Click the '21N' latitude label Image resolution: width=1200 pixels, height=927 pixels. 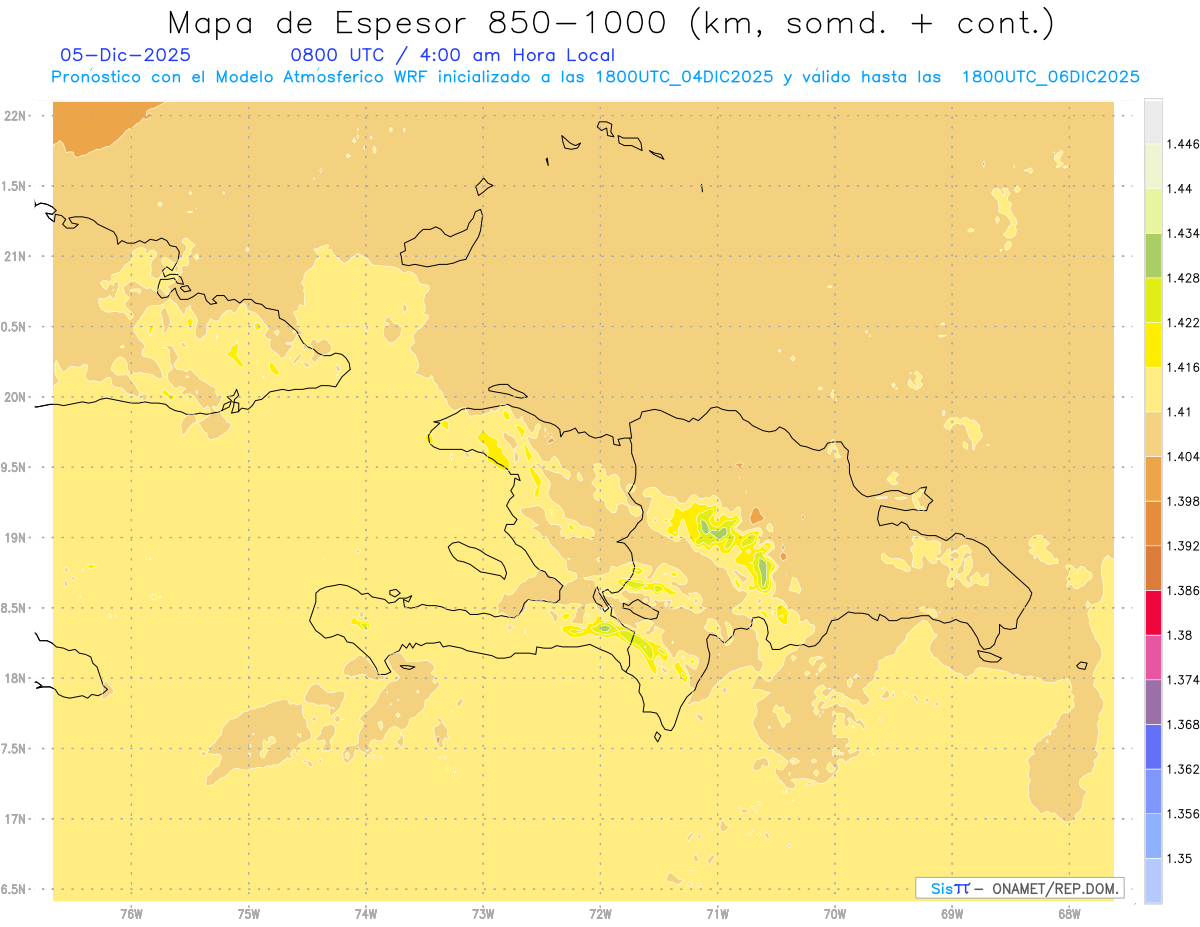(x=15, y=257)
